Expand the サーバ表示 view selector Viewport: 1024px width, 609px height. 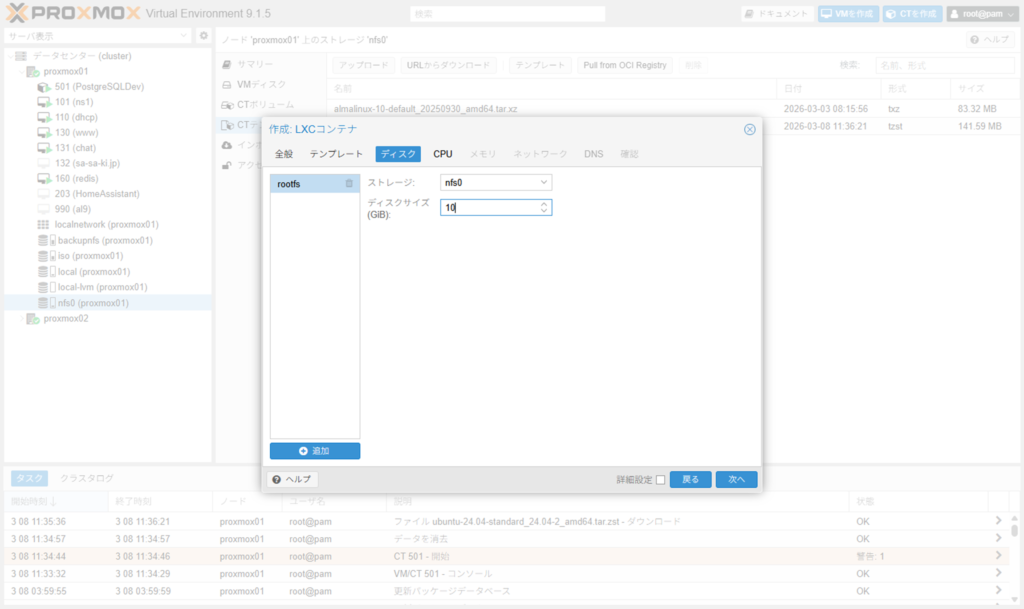[183, 36]
